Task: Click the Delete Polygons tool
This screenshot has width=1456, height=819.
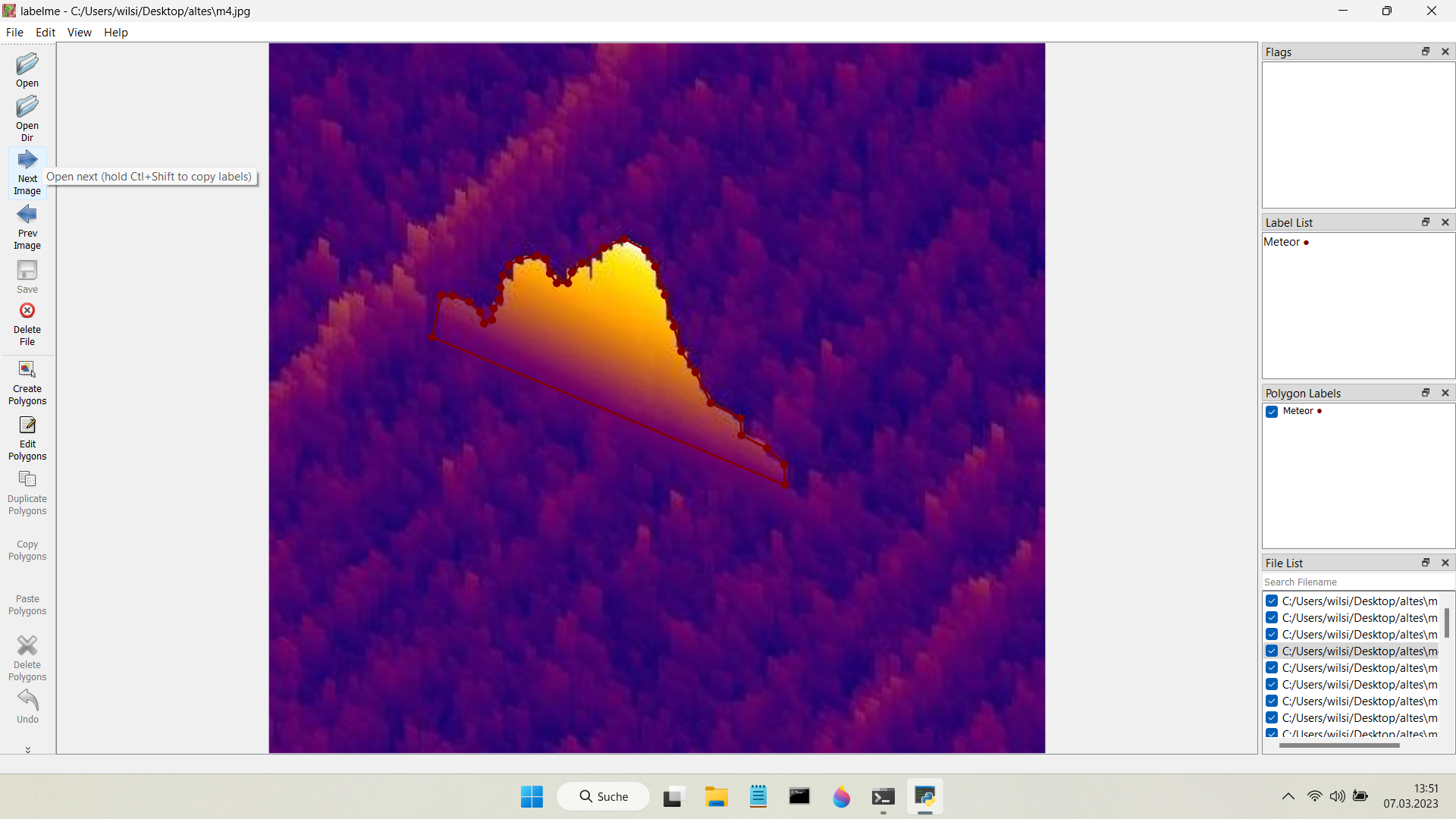Action: (27, 658)
